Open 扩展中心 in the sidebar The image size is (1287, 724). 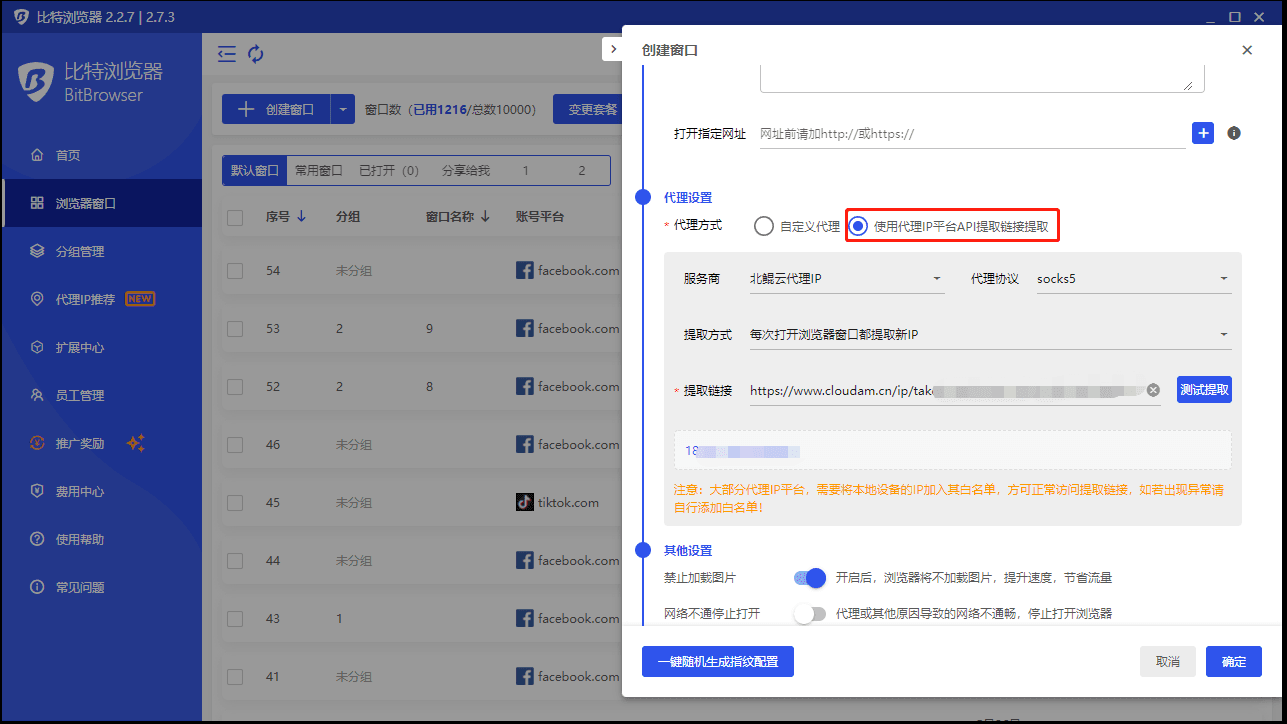point(80,347)
